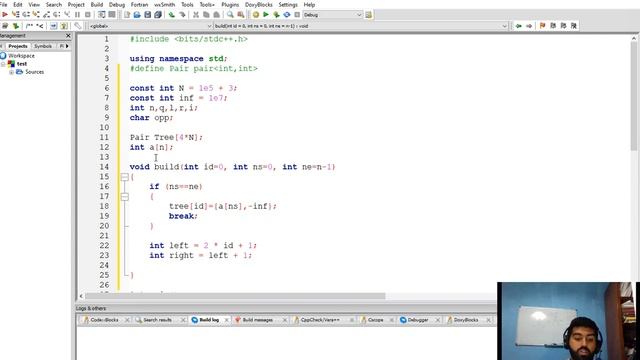Screen dimensions: 640x360
Task: Run the program with the green play icon
Action: coord(266,15)
